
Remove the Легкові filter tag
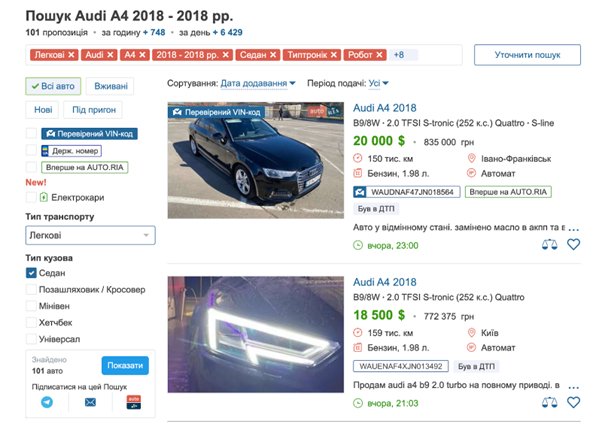(71, 55)
